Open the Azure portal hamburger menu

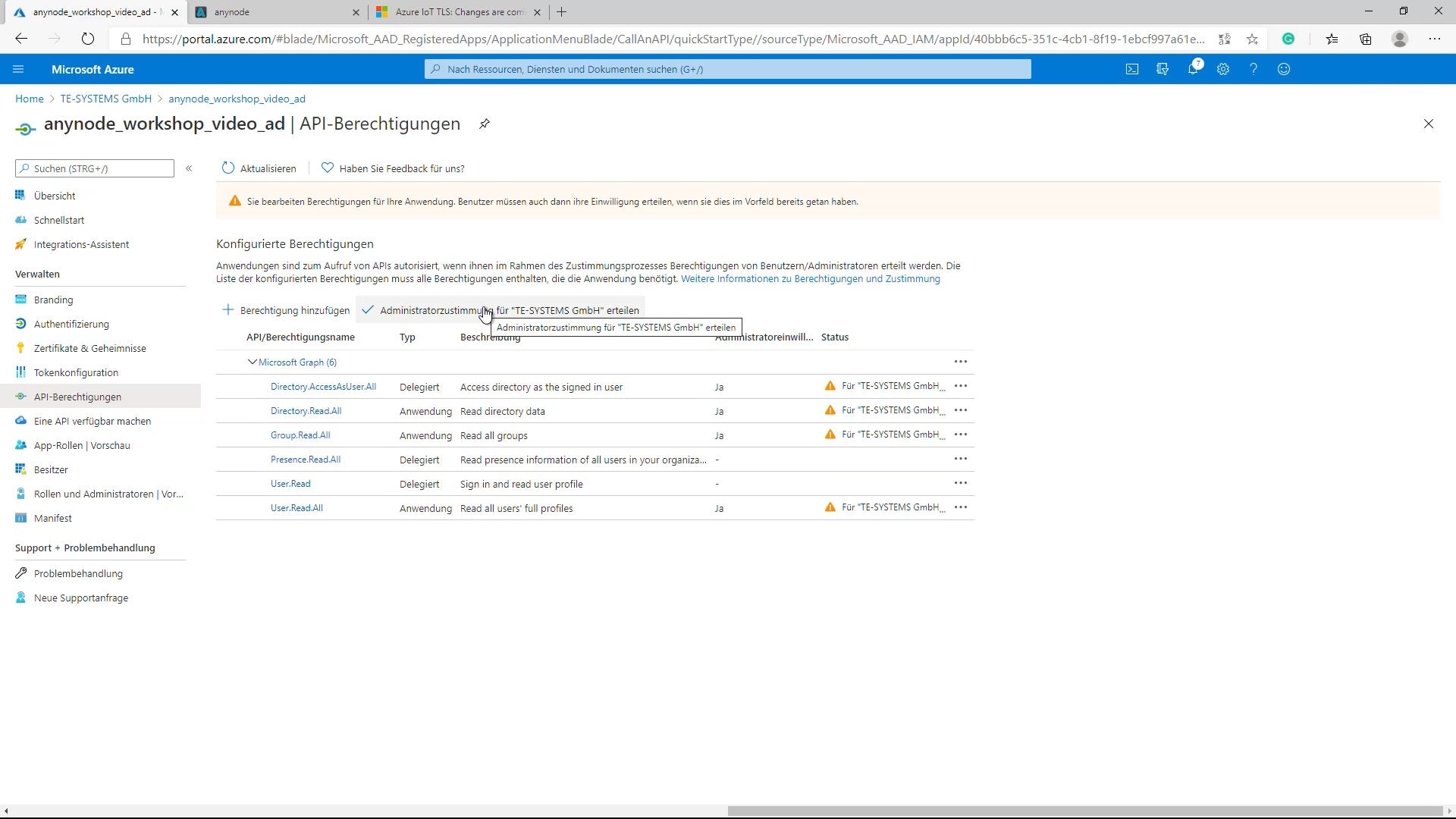click(18, 69)
